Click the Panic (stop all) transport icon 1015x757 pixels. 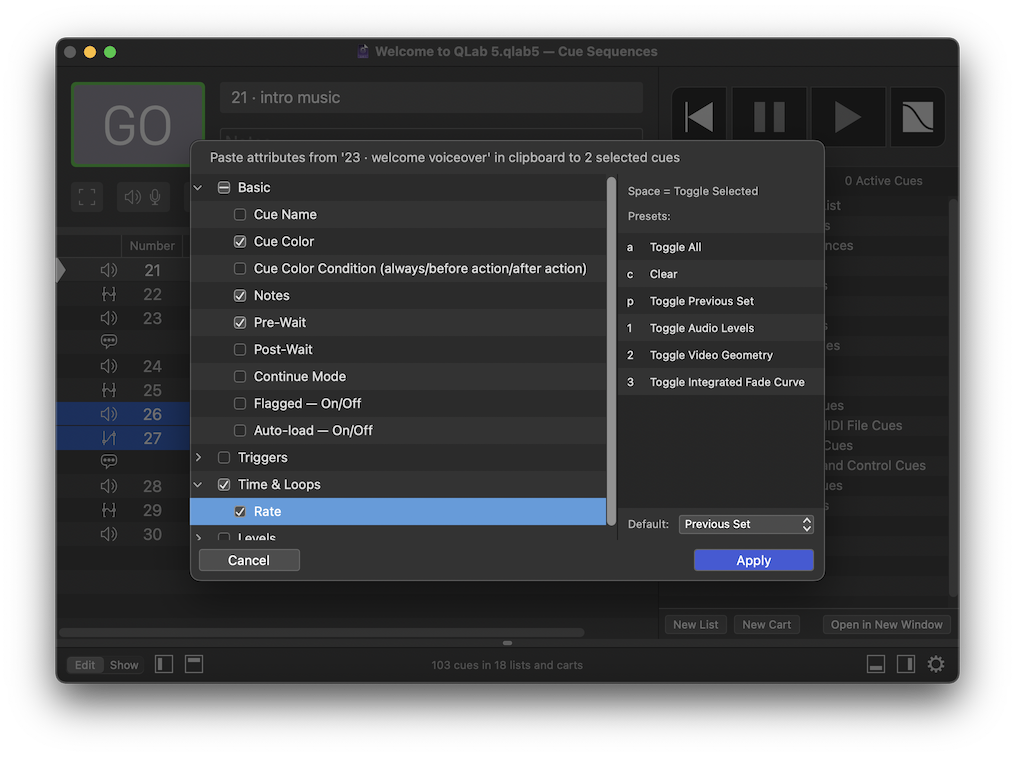(x=916, y=117)
